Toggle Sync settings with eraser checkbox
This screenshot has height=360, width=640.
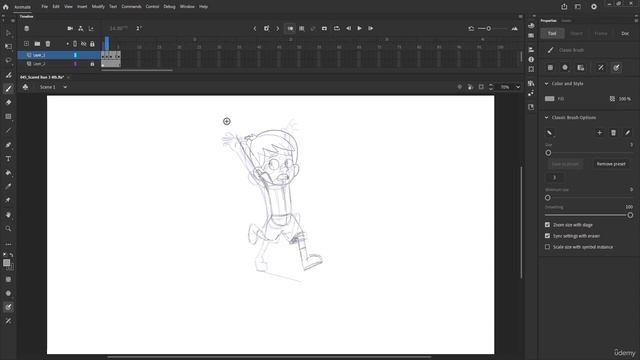(547, 236)
